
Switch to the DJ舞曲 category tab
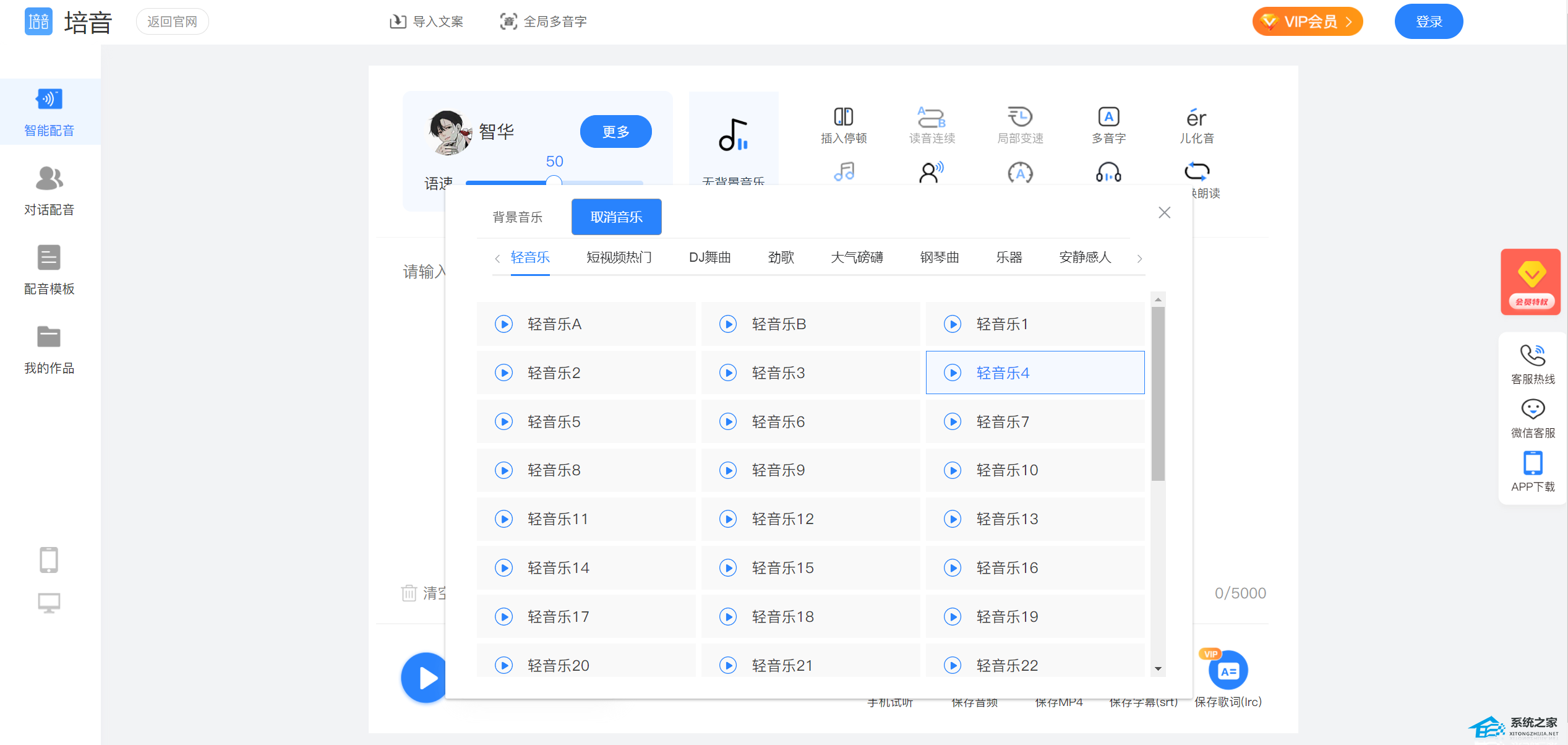point(709,257)
